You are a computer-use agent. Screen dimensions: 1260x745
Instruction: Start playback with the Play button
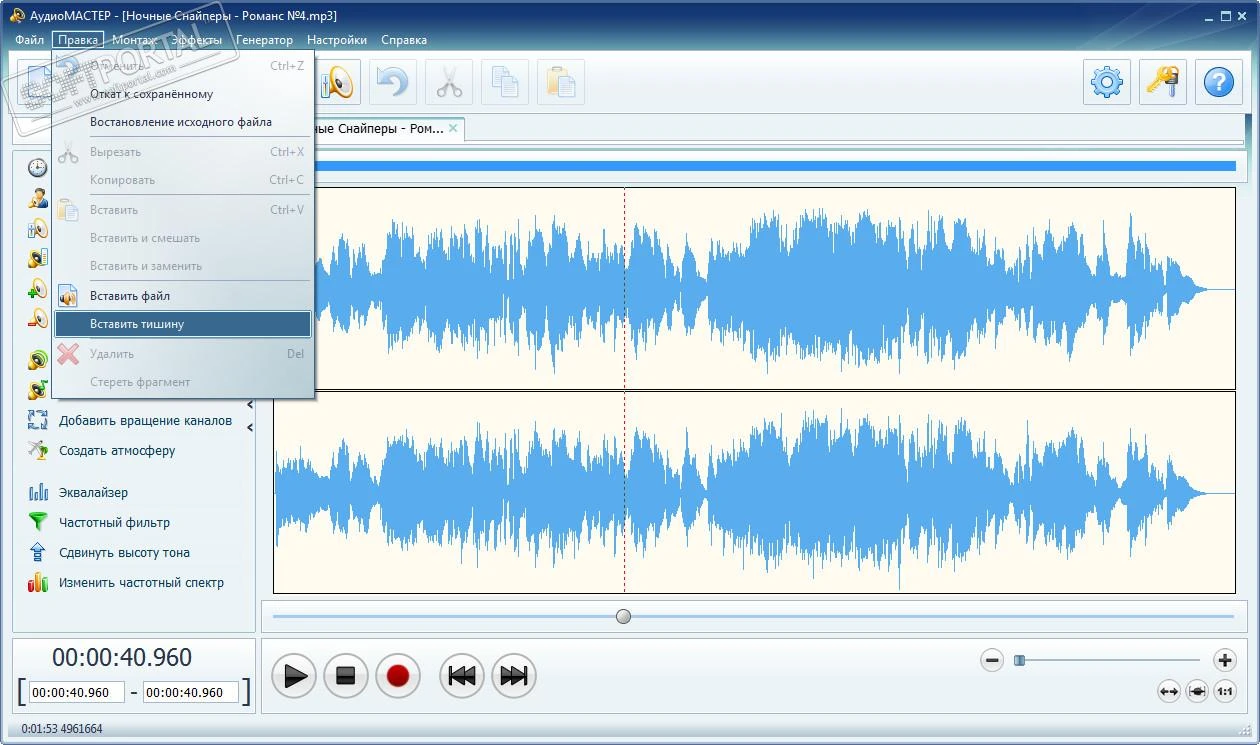pos(295,676)
